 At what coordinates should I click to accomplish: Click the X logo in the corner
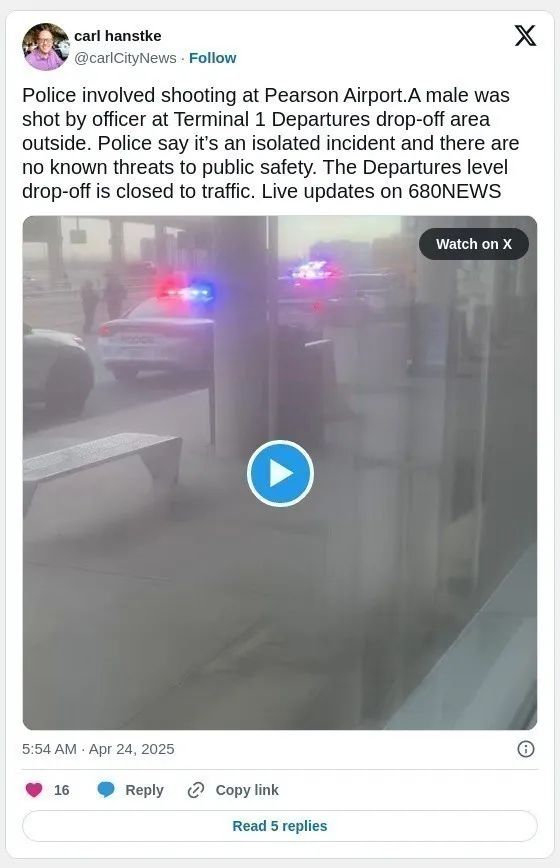pyautogui.click(x=525, y=36)
